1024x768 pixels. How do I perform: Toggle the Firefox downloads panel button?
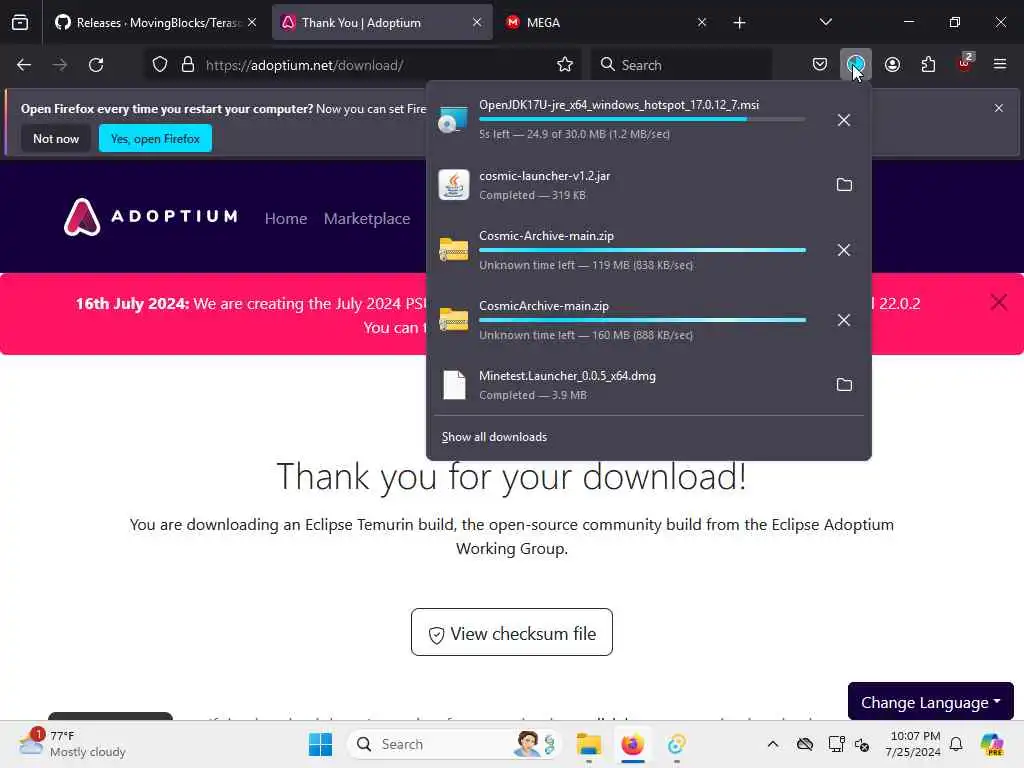[856, 64]
